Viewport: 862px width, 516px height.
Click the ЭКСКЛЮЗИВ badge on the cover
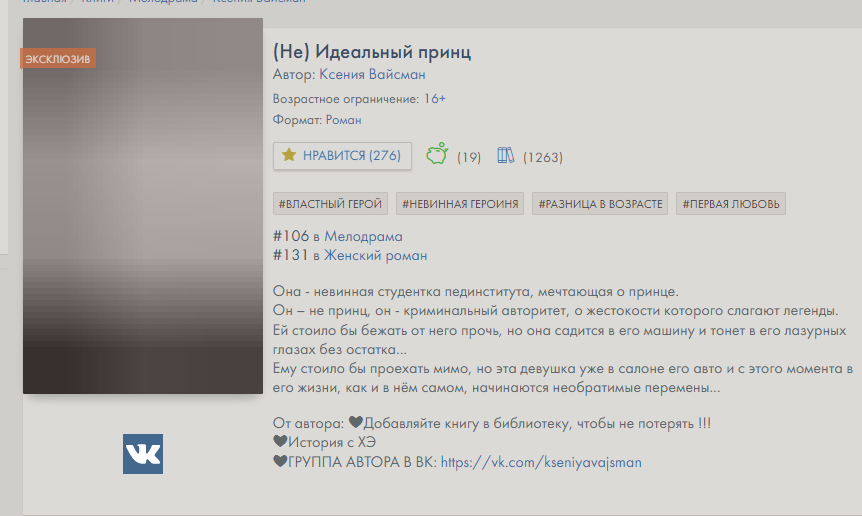58,58
